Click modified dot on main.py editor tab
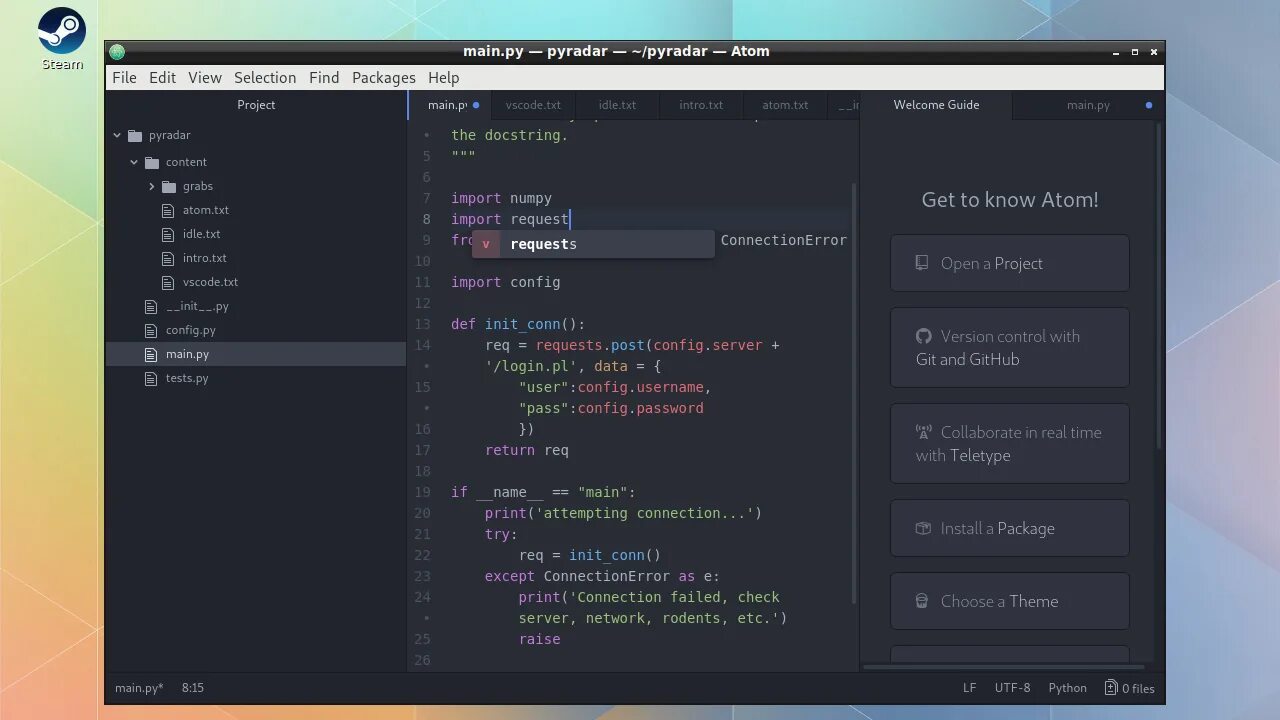 [x=476, y=105]
